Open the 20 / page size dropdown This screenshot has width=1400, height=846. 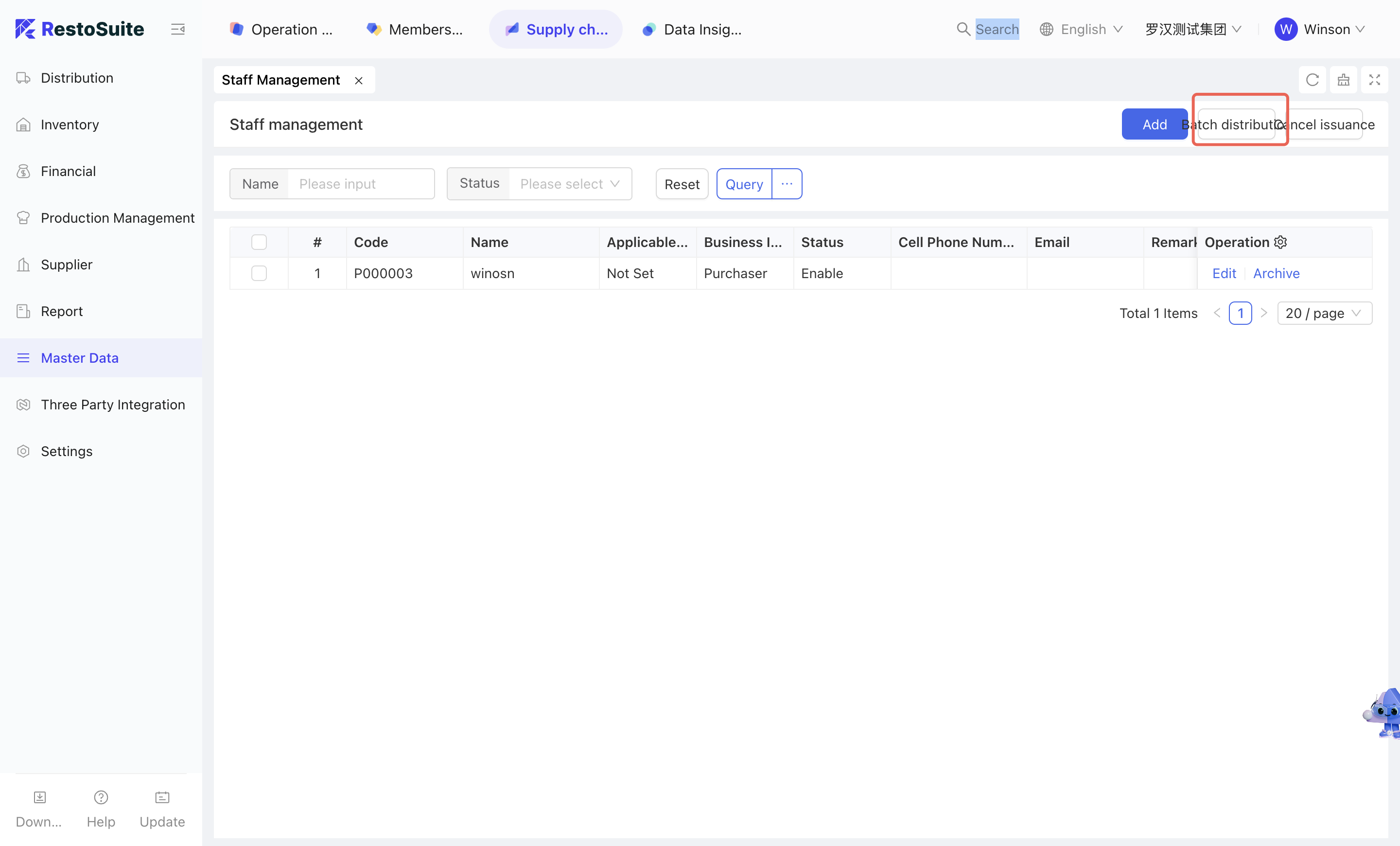coord(1324,313)
